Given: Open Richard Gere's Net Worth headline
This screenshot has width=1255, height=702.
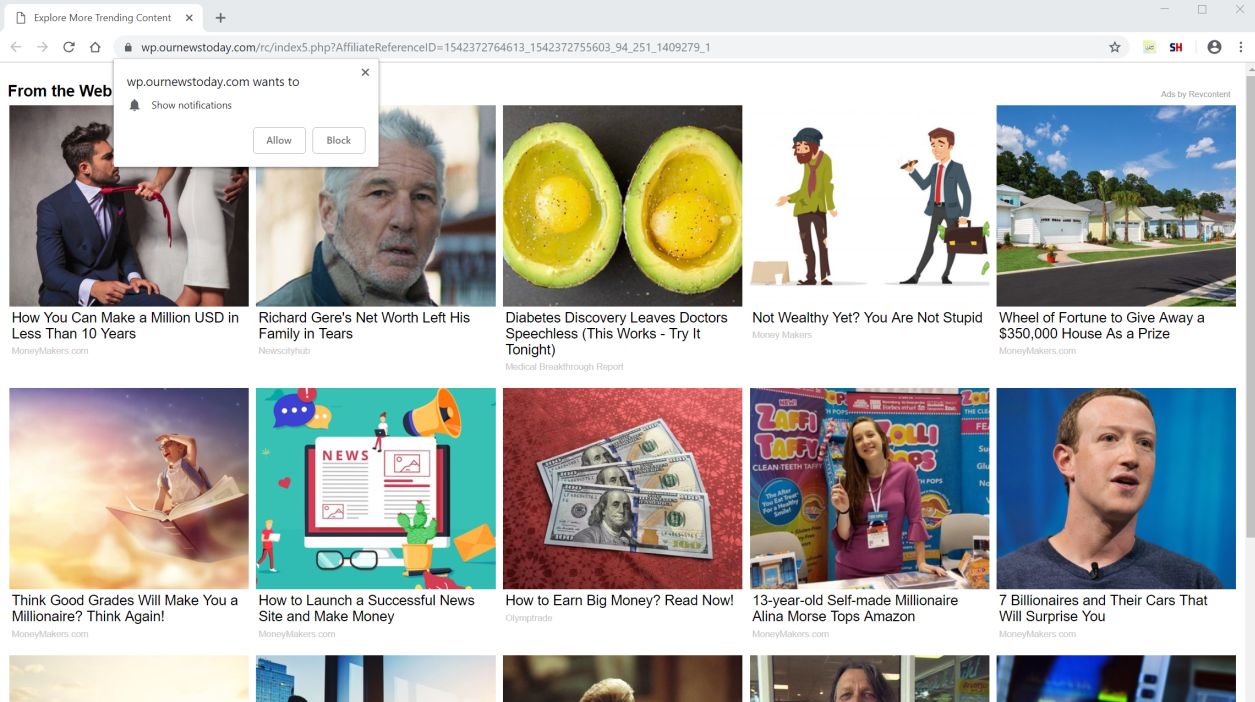Looking at the screenshot, I should [364, 325].
